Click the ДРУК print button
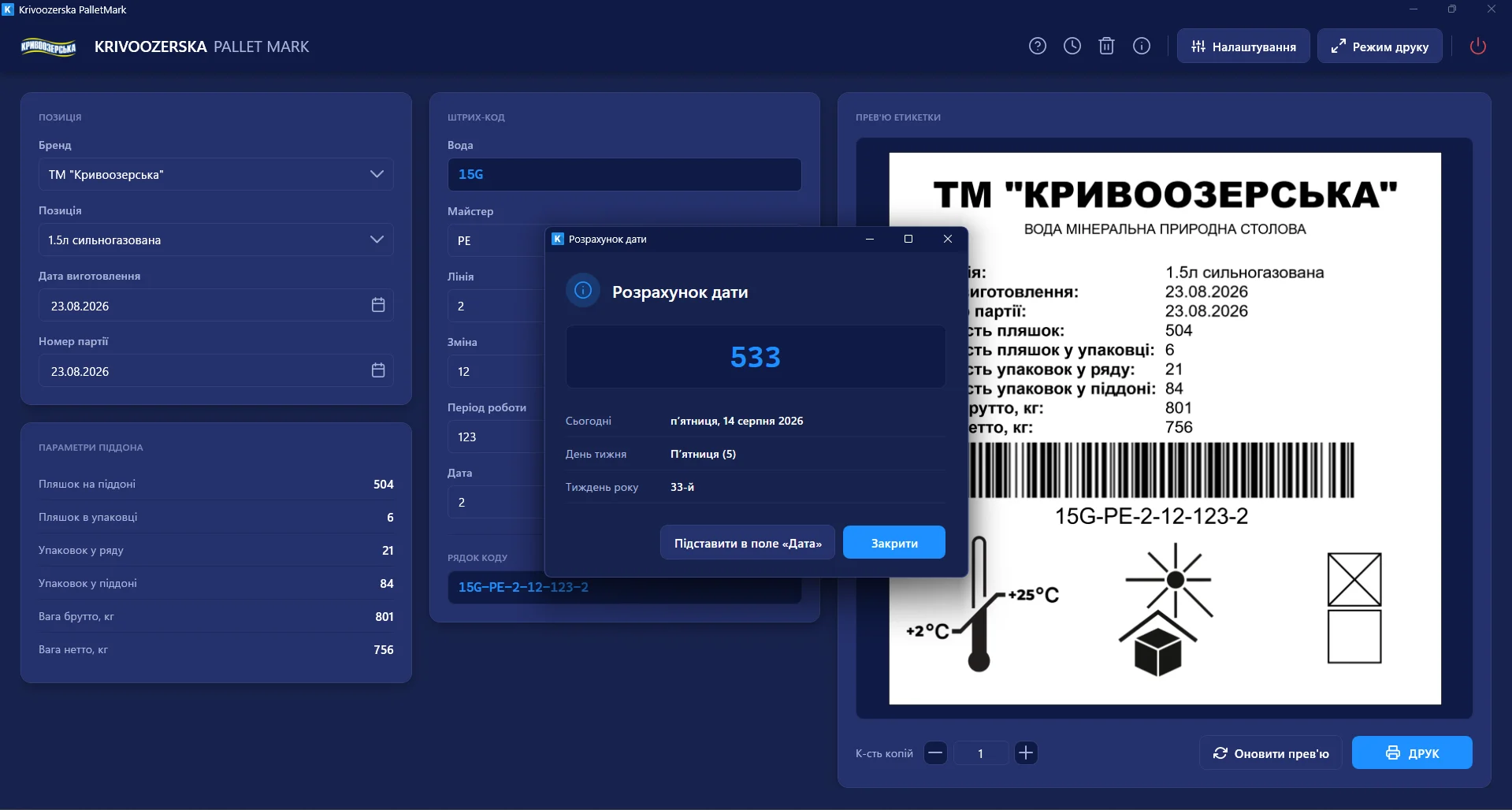Viewport: 1512px width, 810px height. click(x=1412, y=753)
